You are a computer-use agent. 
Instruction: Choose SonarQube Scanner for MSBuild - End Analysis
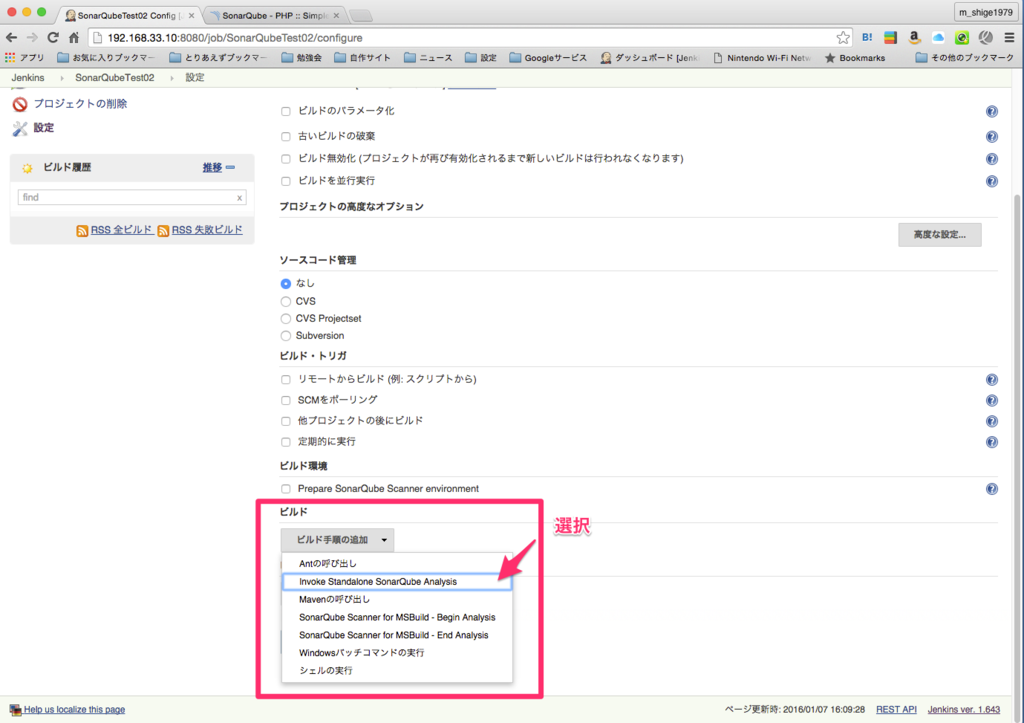click(397, 635)
